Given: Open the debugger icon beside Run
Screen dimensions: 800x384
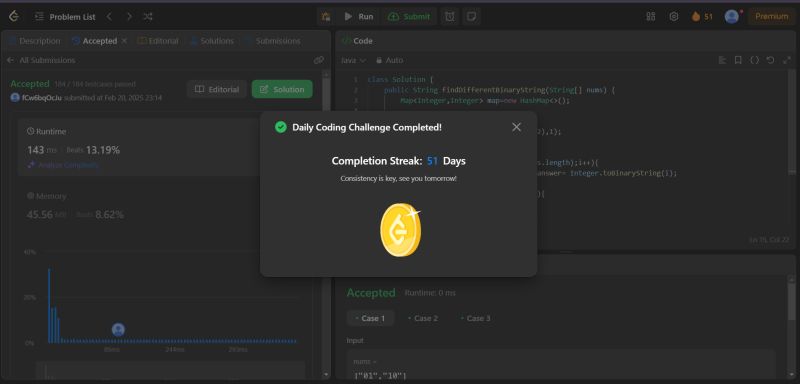Looking at the screenshot, I should point(326,16).
